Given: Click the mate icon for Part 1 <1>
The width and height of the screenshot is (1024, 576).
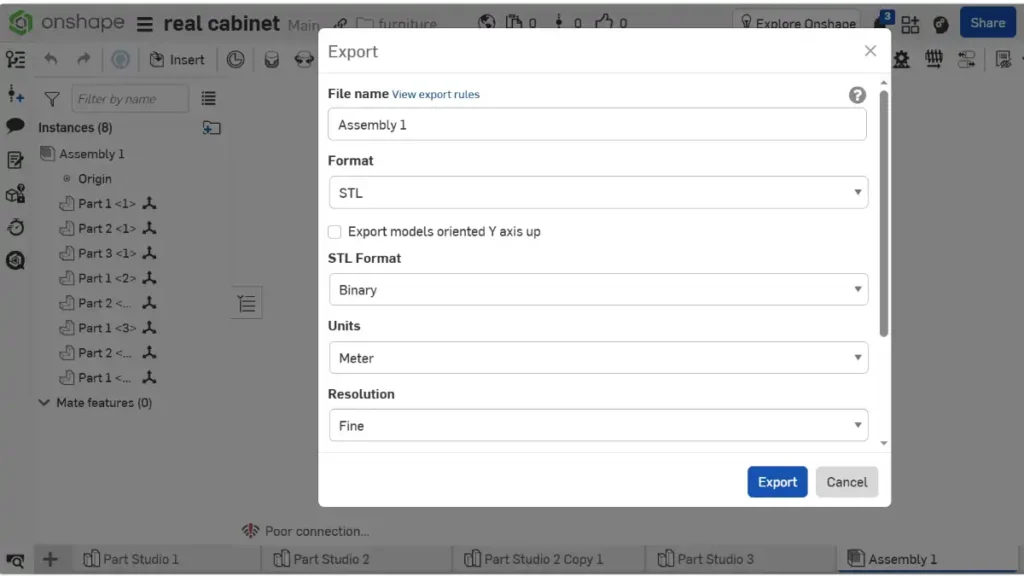Looking at the screenshot, I should pos(150,203).
